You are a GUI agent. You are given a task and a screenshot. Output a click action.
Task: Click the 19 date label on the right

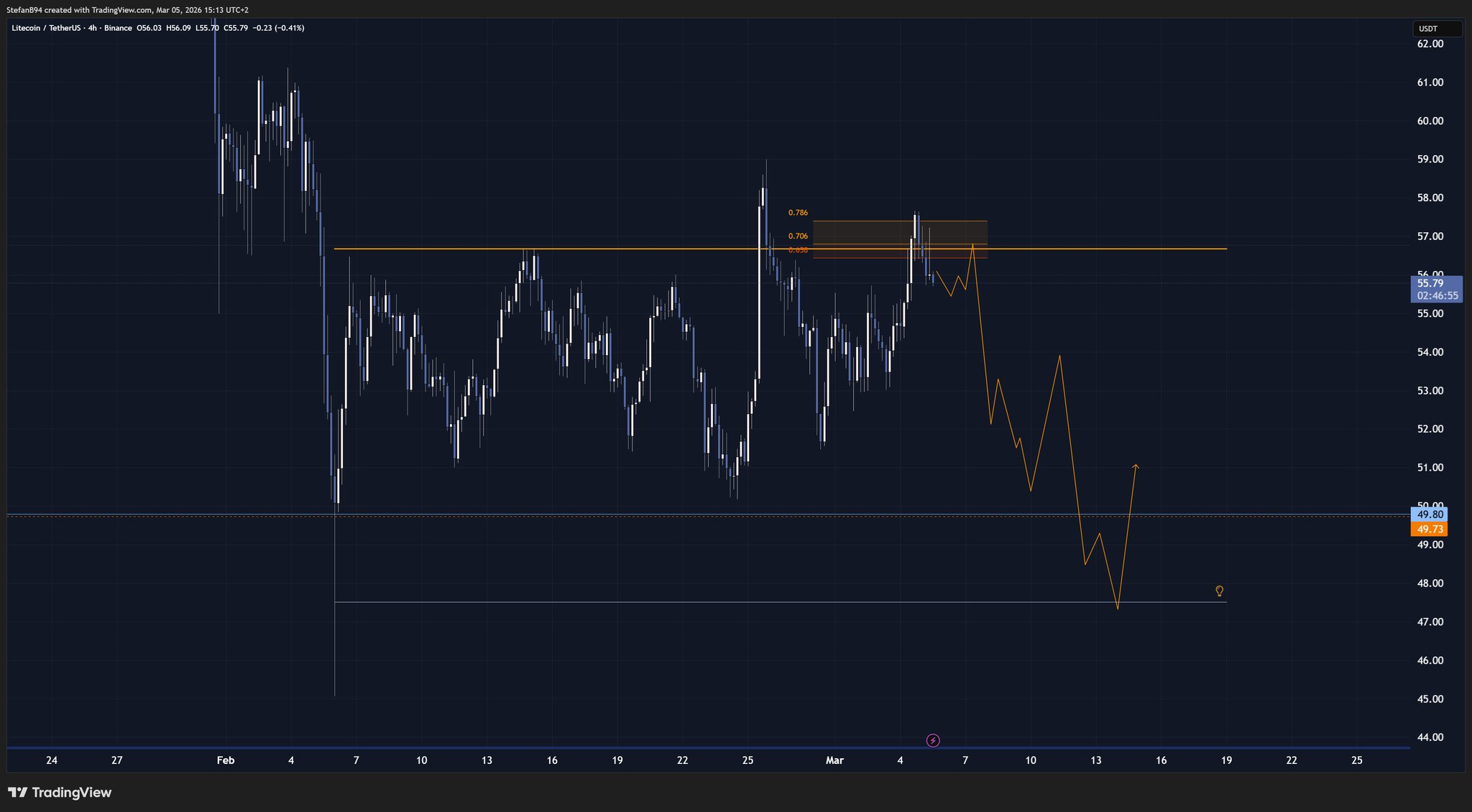1226,760
